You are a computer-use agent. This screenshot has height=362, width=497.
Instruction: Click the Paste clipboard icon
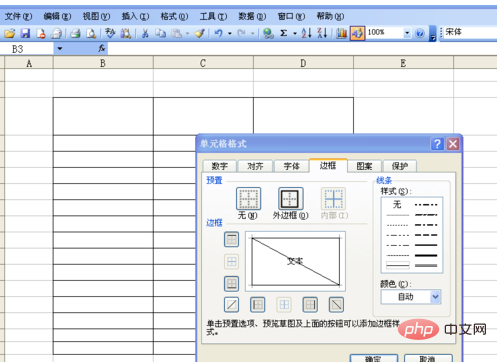tap(176, 33)
